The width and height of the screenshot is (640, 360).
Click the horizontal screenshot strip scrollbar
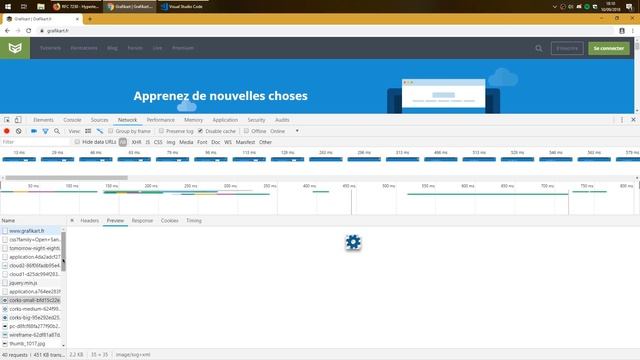point(67,178)
